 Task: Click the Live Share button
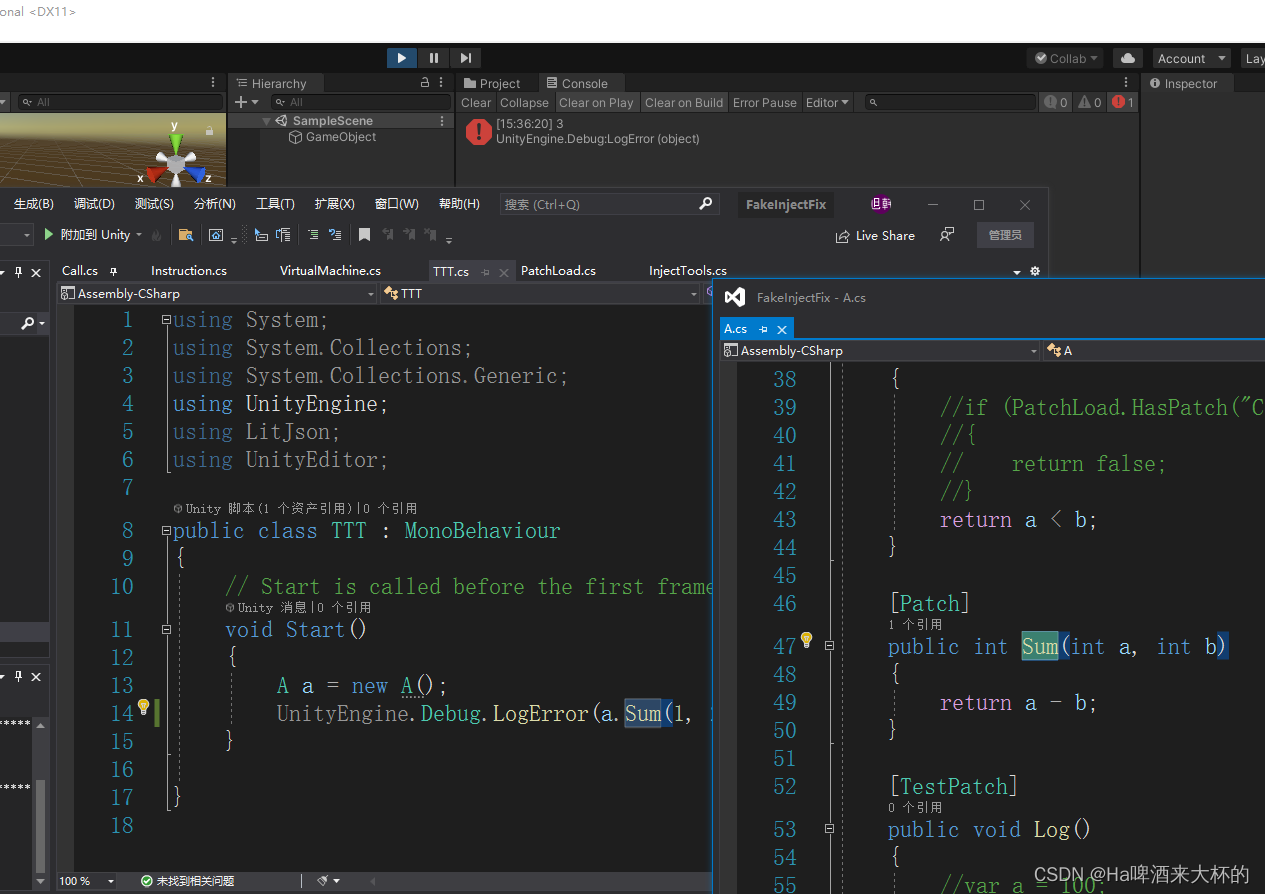tap(876, 236)
